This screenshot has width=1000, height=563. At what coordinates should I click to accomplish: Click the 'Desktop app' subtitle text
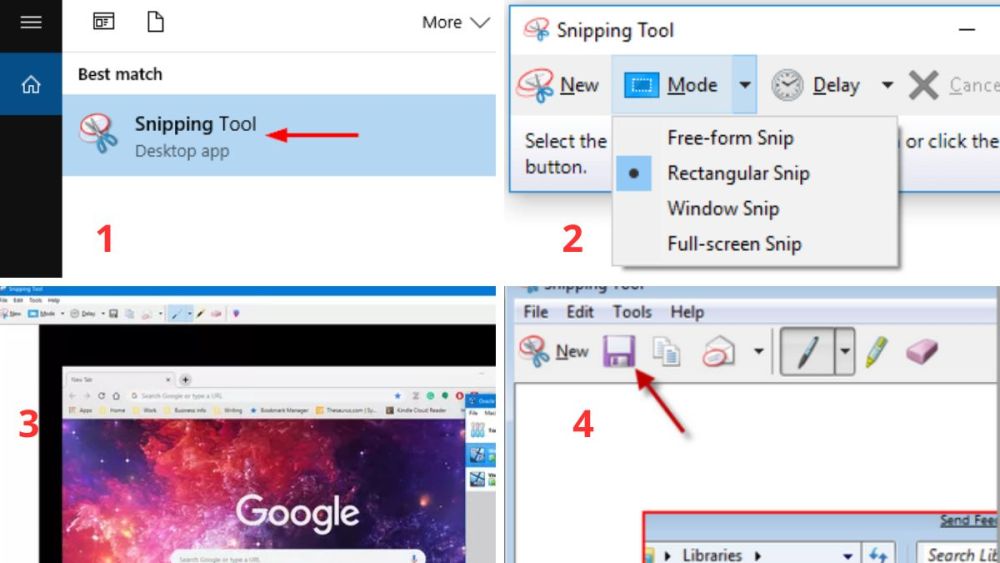click(182, 151)
